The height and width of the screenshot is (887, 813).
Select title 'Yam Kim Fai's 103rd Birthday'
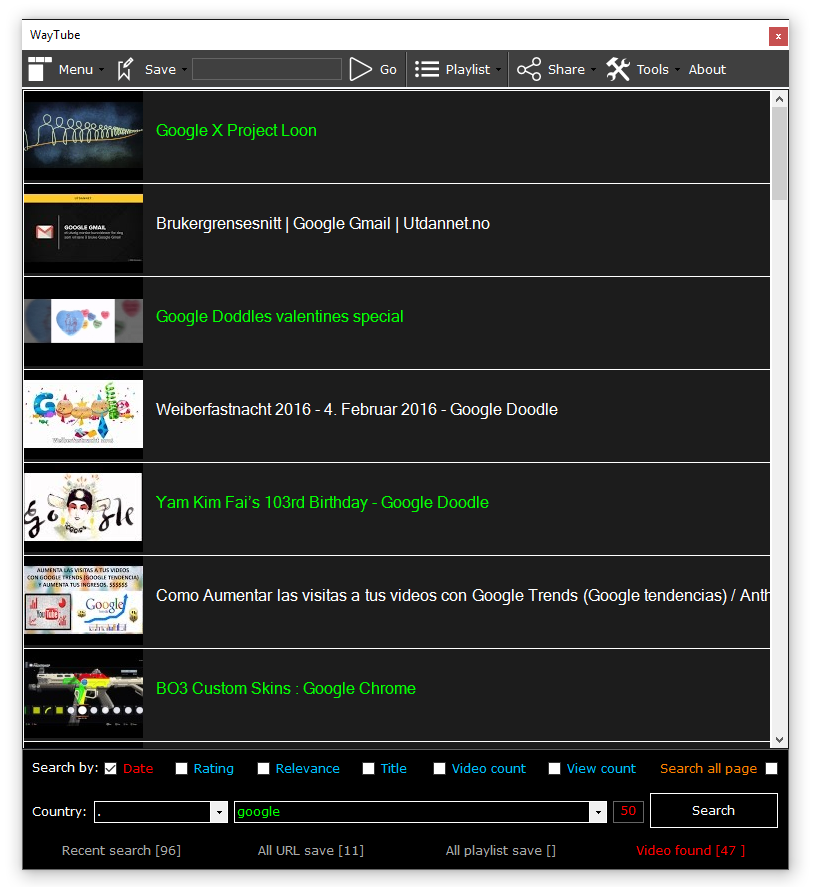261,502
